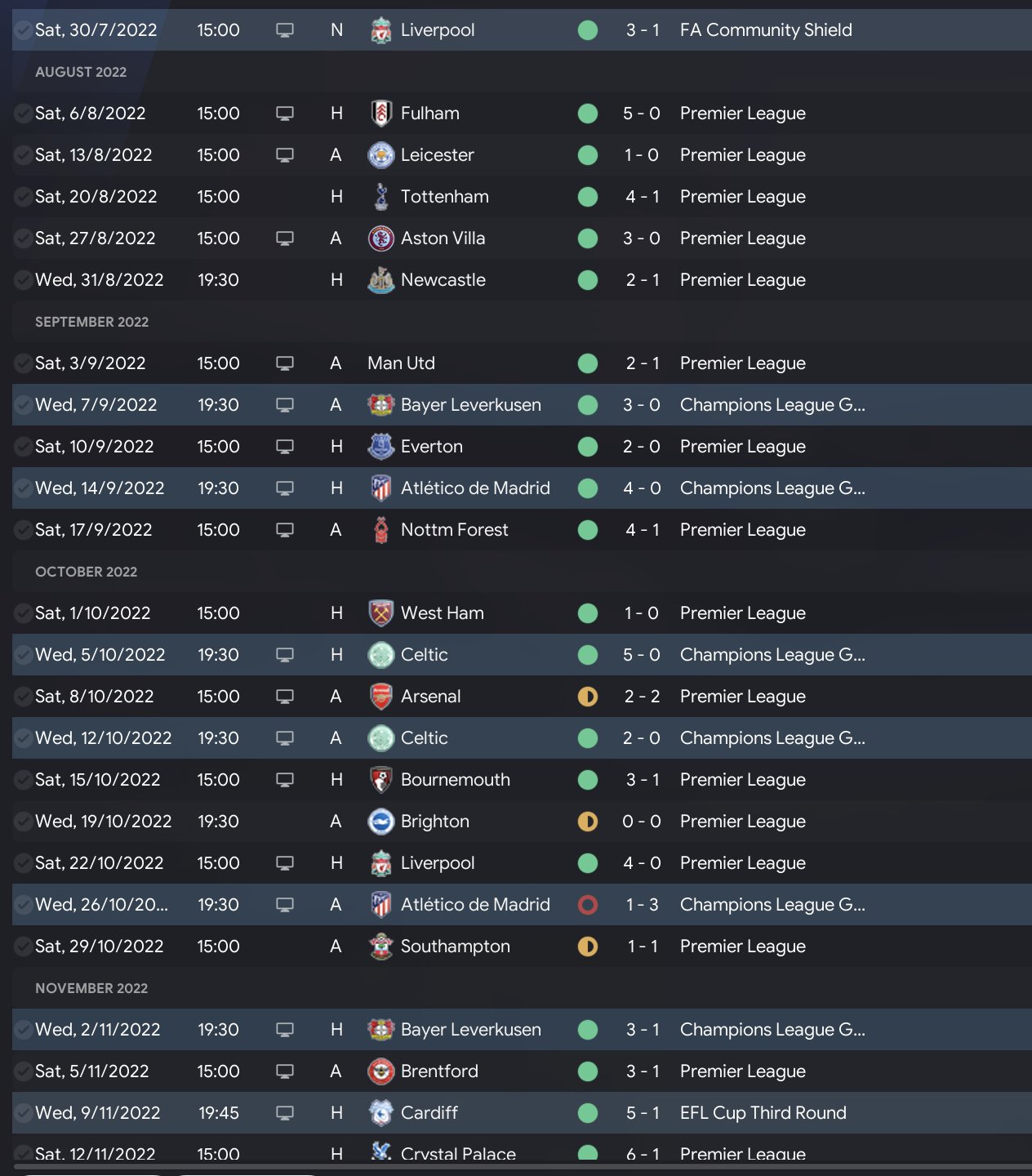Click the Fulham club badge

[380, 114]
